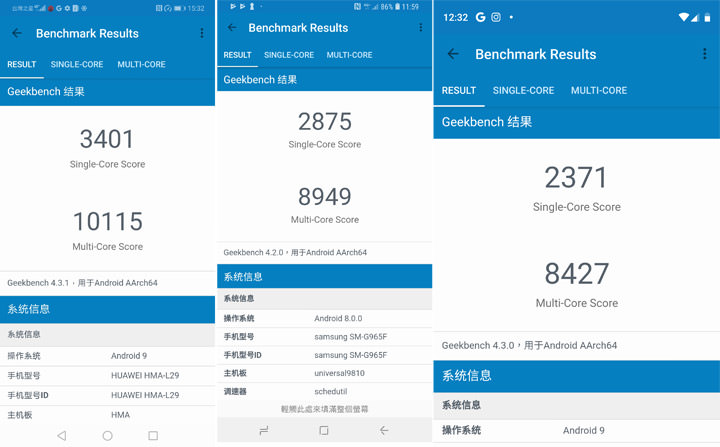Tap Geekbench 4.2.0 version line
Image resolution: width=720 pixels, height=447 pixels.
pyautogui.click(x=295, y=252)
